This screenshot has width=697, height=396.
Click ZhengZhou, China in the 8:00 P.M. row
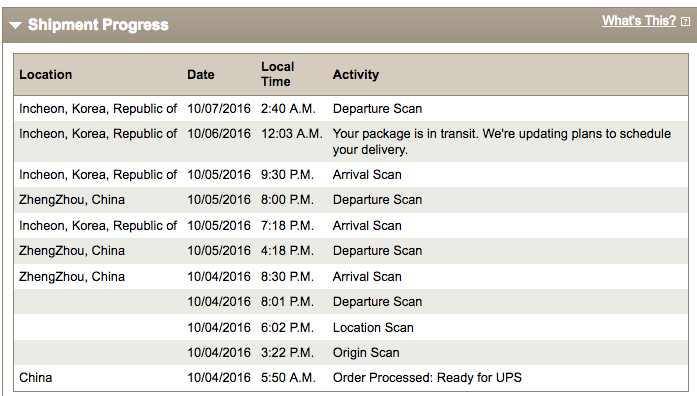(72, 200)
